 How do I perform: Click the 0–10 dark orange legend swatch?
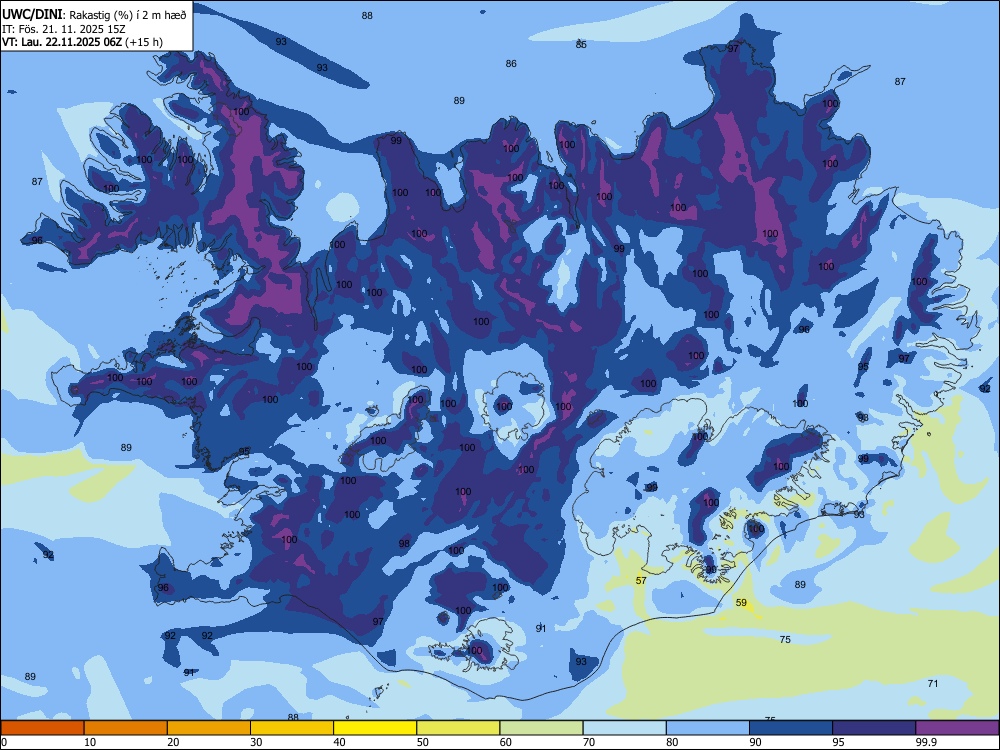click(x=42, y=727)
